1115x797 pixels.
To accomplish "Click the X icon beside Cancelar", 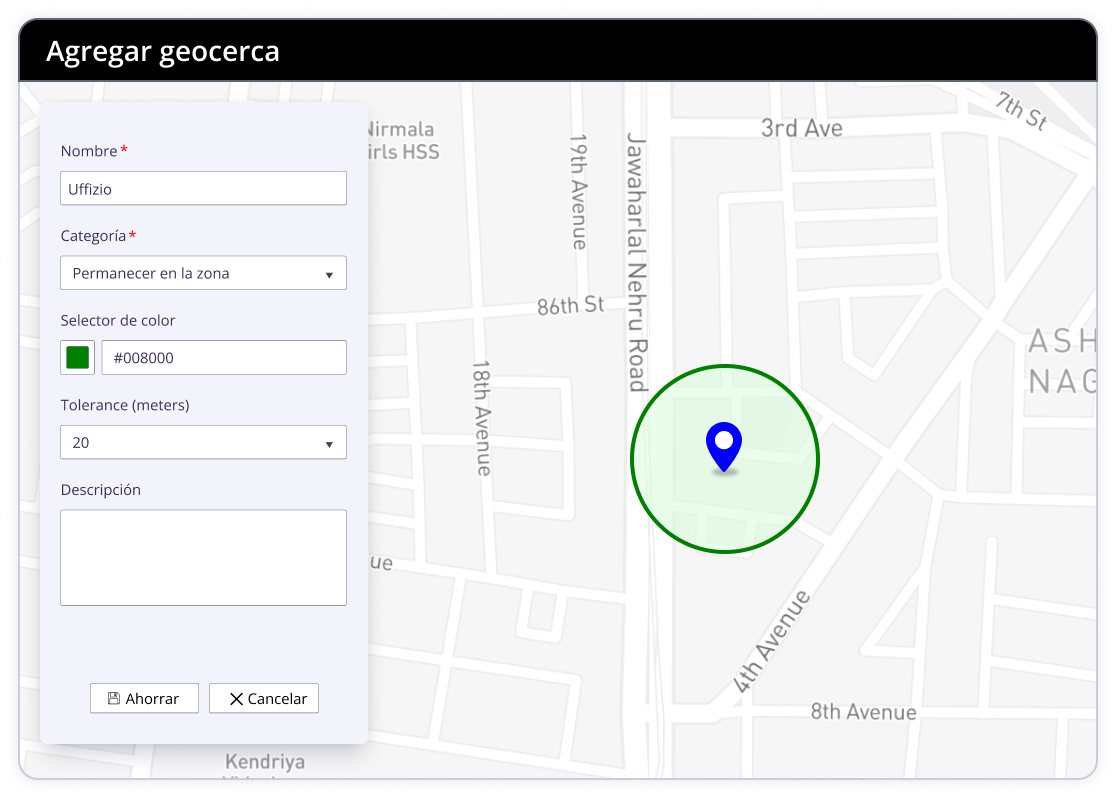I will click(236, 699).
